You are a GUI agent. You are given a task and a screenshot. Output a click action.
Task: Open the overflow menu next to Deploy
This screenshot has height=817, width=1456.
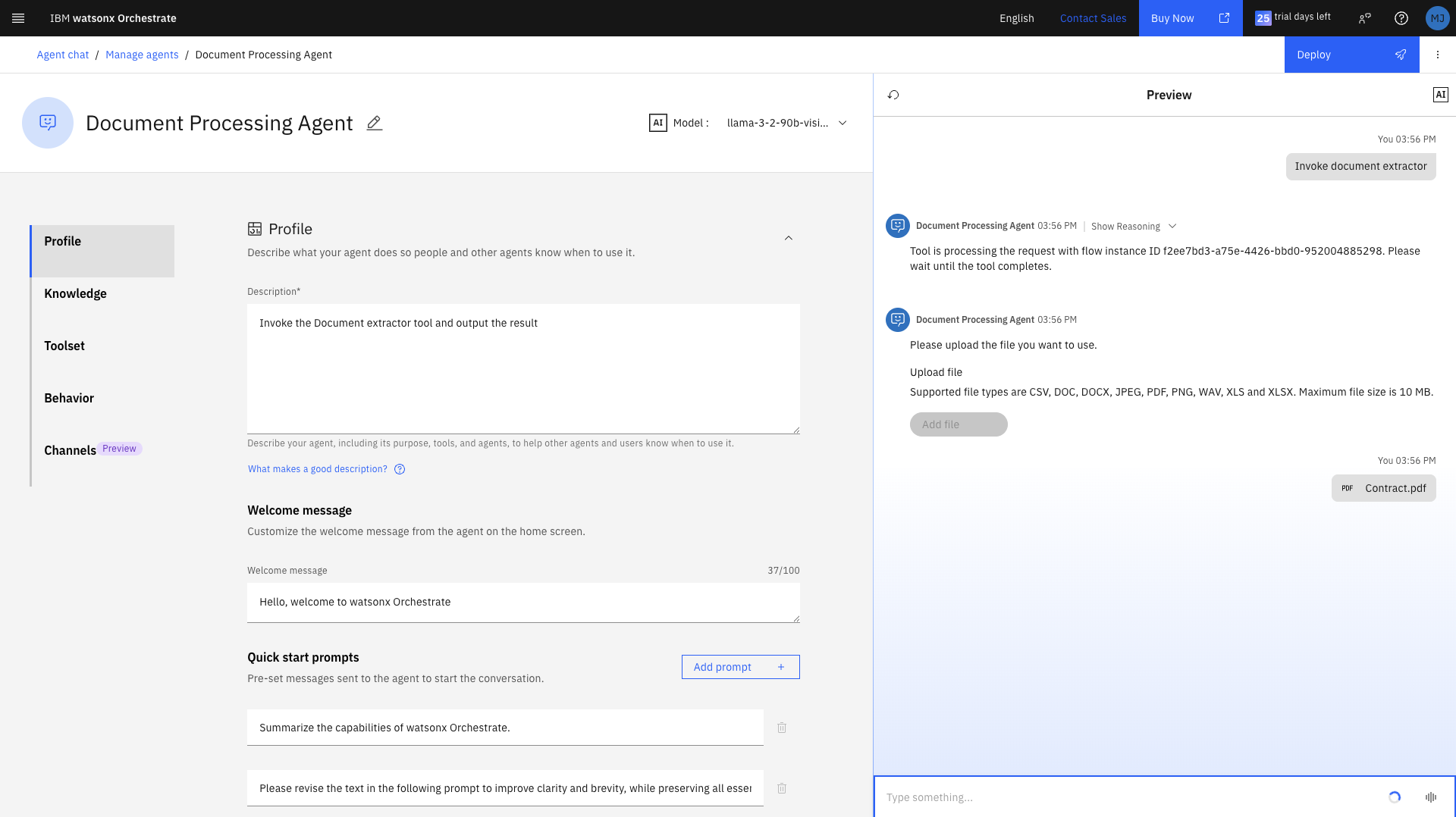(1437, 55)
